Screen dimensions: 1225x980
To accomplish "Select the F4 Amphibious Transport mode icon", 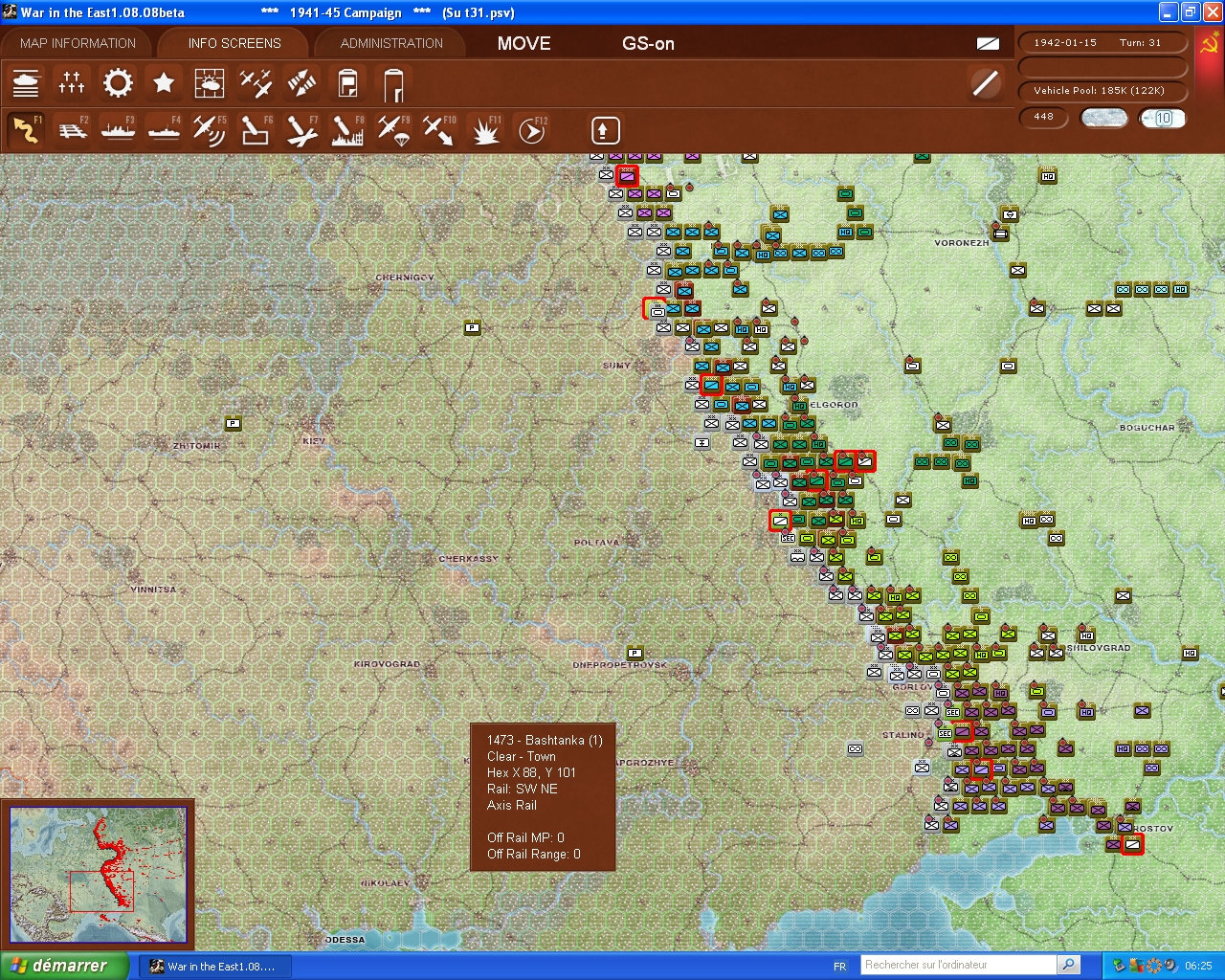I will 164,129.
